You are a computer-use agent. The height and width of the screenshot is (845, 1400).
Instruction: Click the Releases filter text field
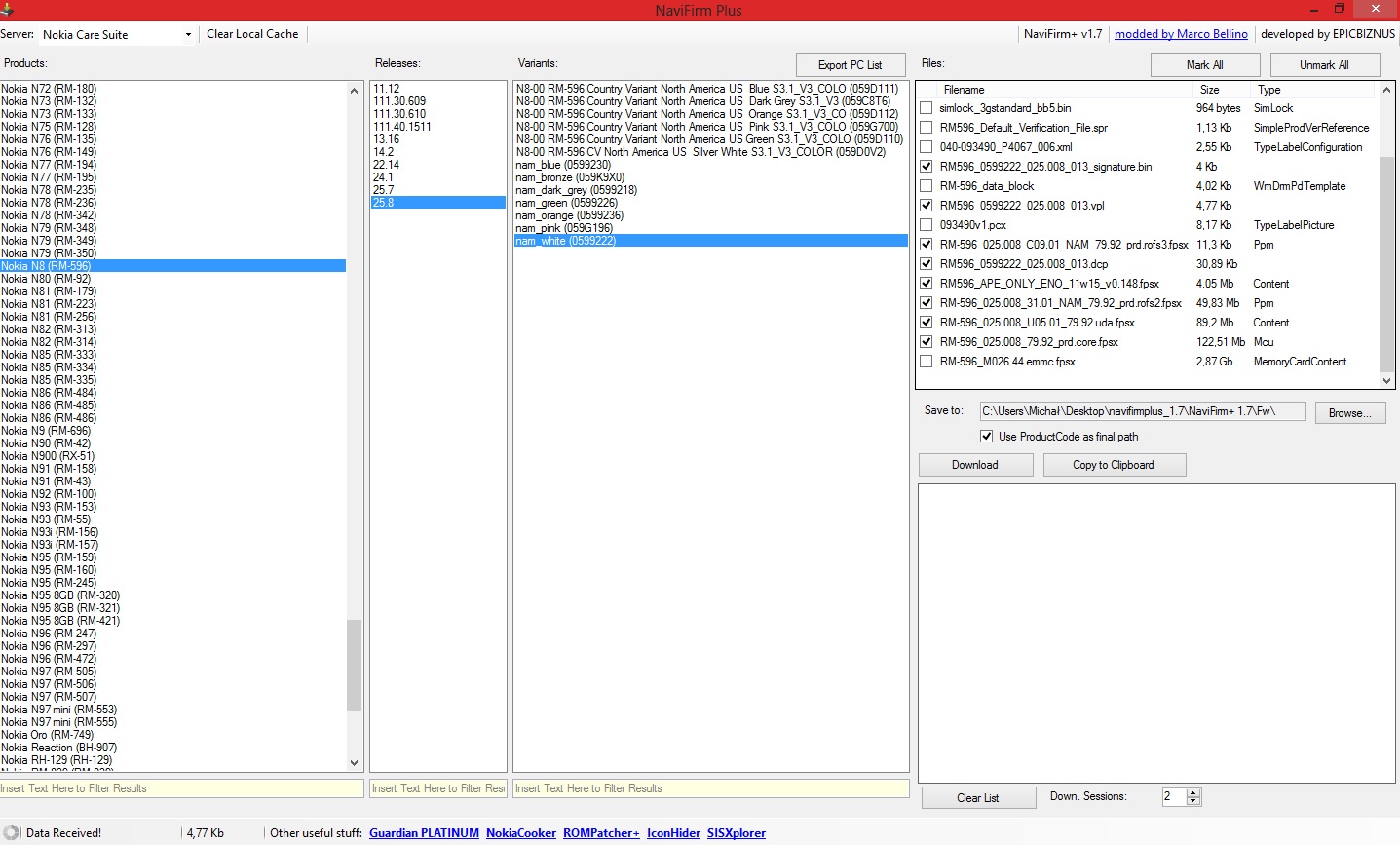pos(438,788)
